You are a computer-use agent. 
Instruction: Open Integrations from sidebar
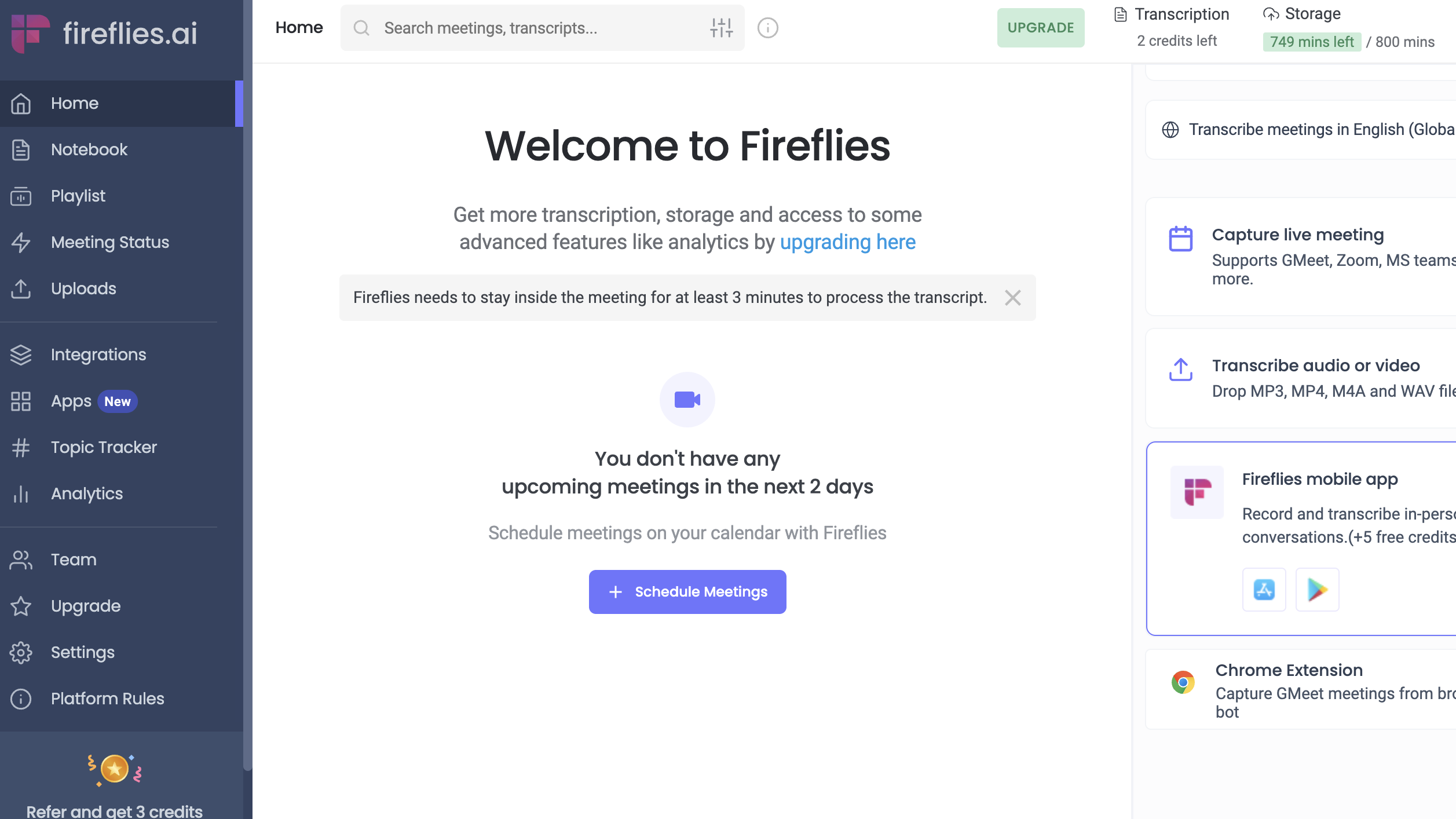tap(98, 354)
